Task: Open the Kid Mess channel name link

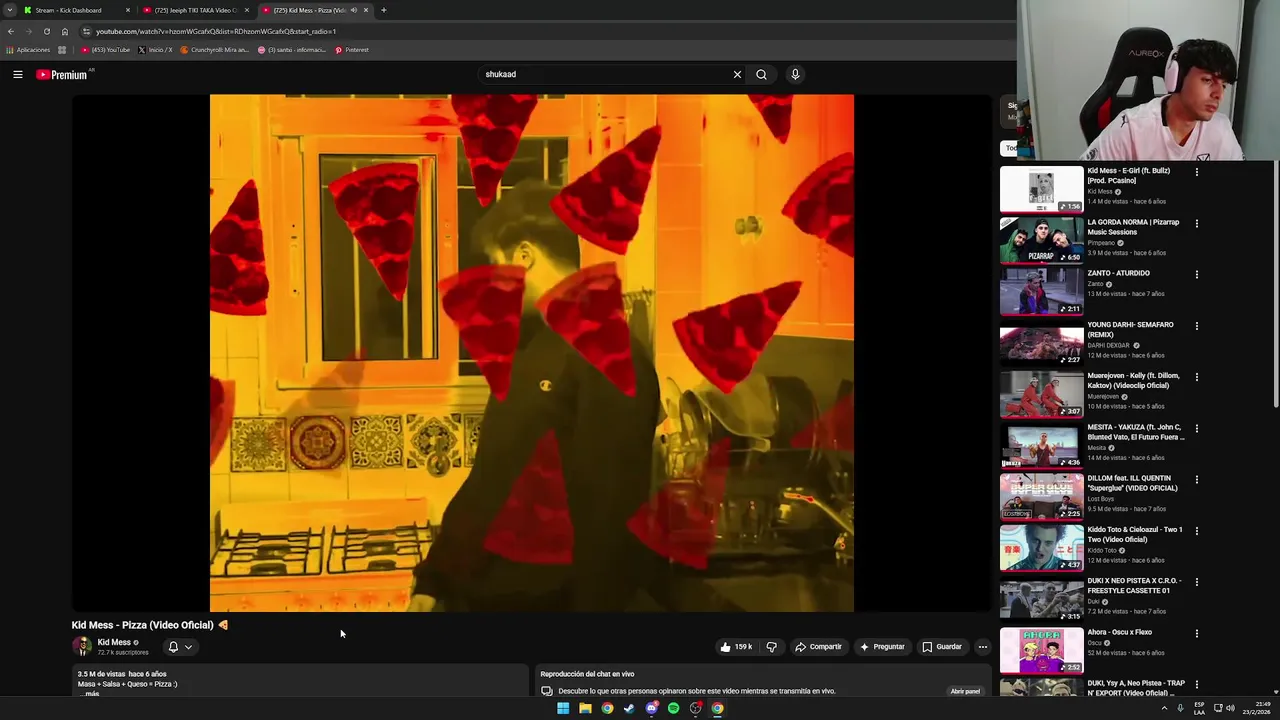Action: [114, 642]
